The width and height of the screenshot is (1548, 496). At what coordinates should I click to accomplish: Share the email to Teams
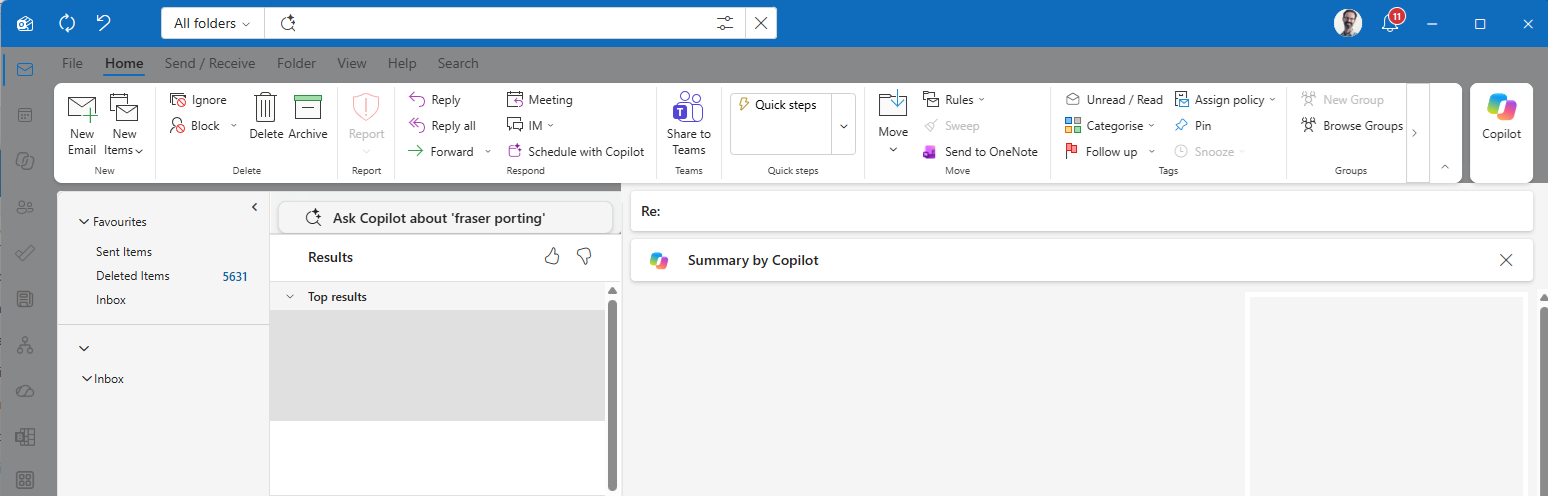[689, 123]
